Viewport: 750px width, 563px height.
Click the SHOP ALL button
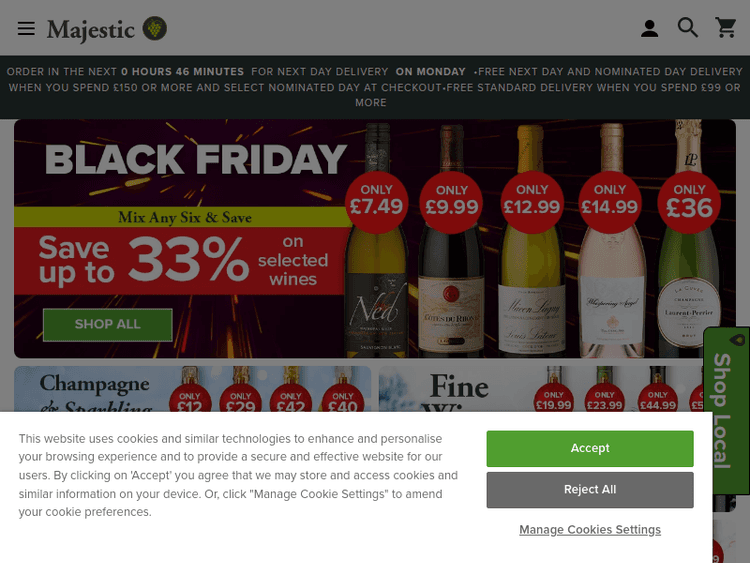107,324
